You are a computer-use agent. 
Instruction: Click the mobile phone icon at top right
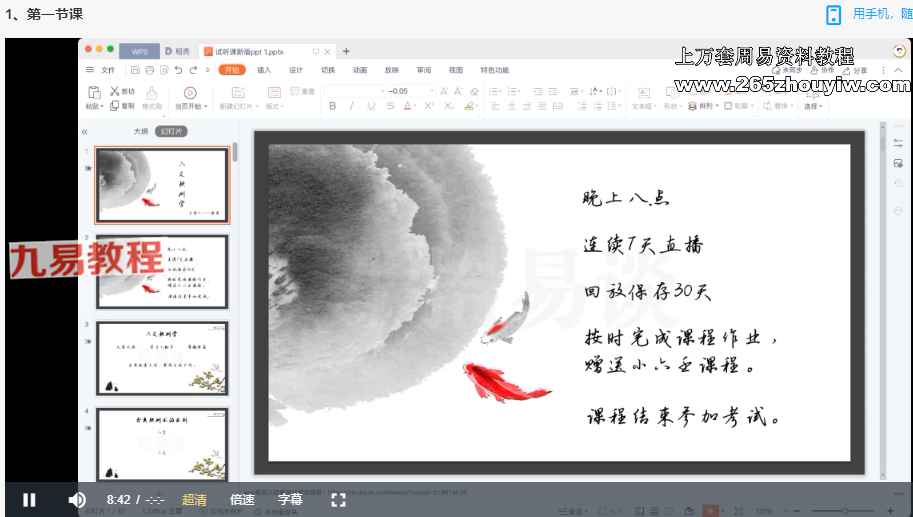(833, 14)
